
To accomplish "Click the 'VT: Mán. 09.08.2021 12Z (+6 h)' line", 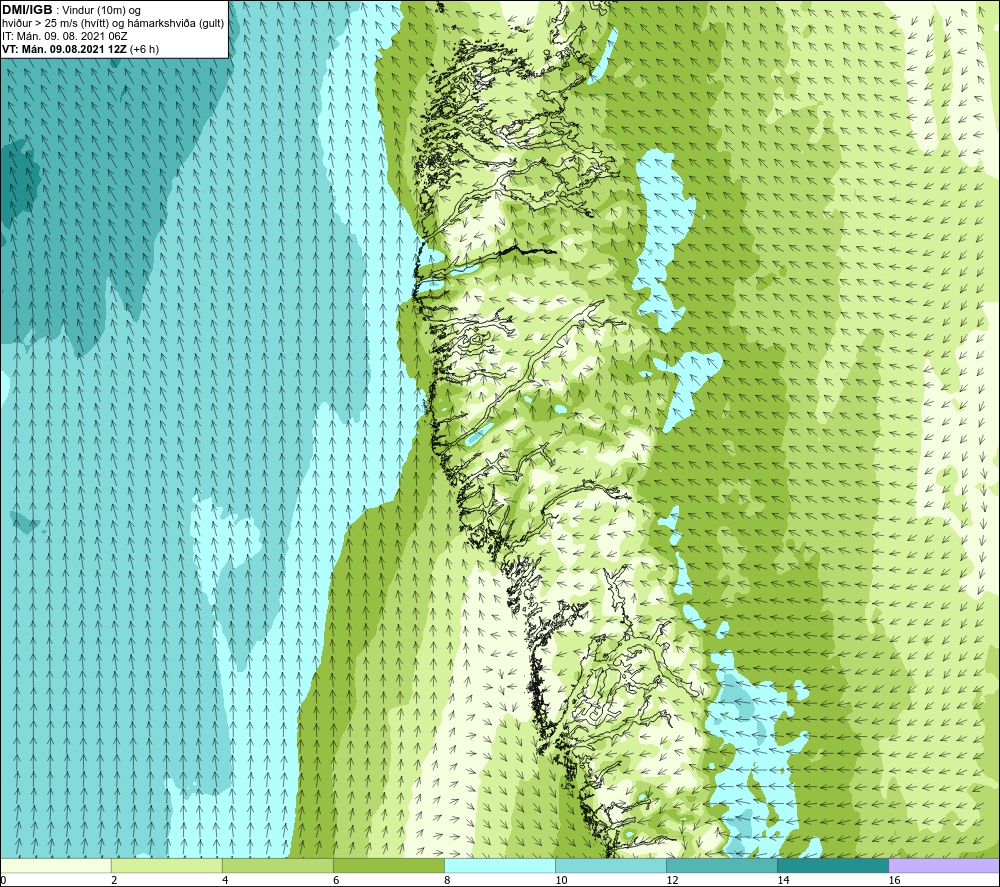I will (80, 49).
